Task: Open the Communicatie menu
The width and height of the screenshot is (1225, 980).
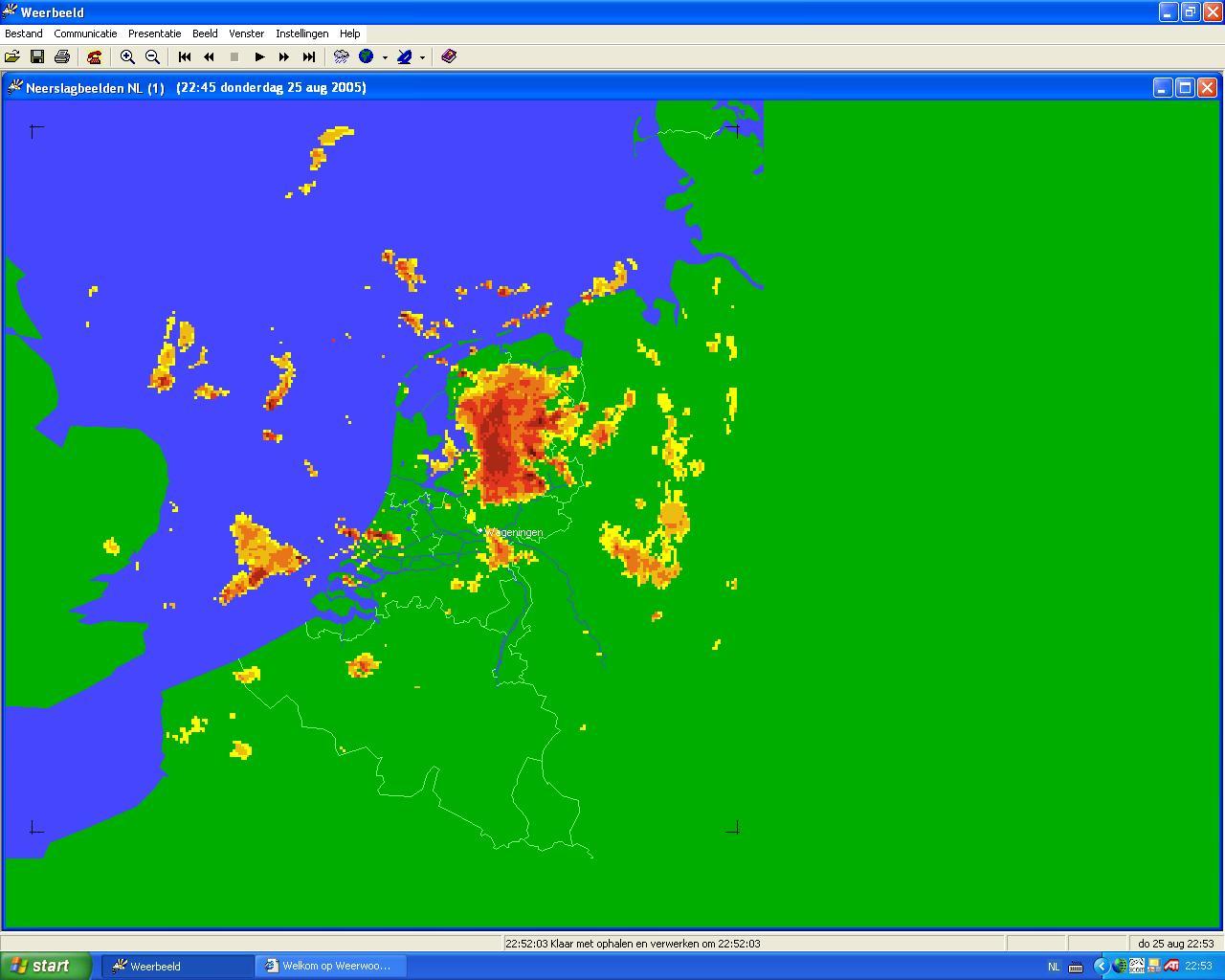Action: (85, 33)
